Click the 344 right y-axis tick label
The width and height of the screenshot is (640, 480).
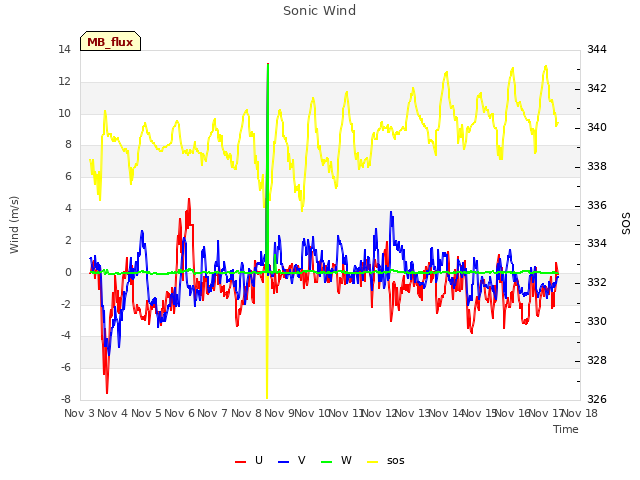pos(597,50)
